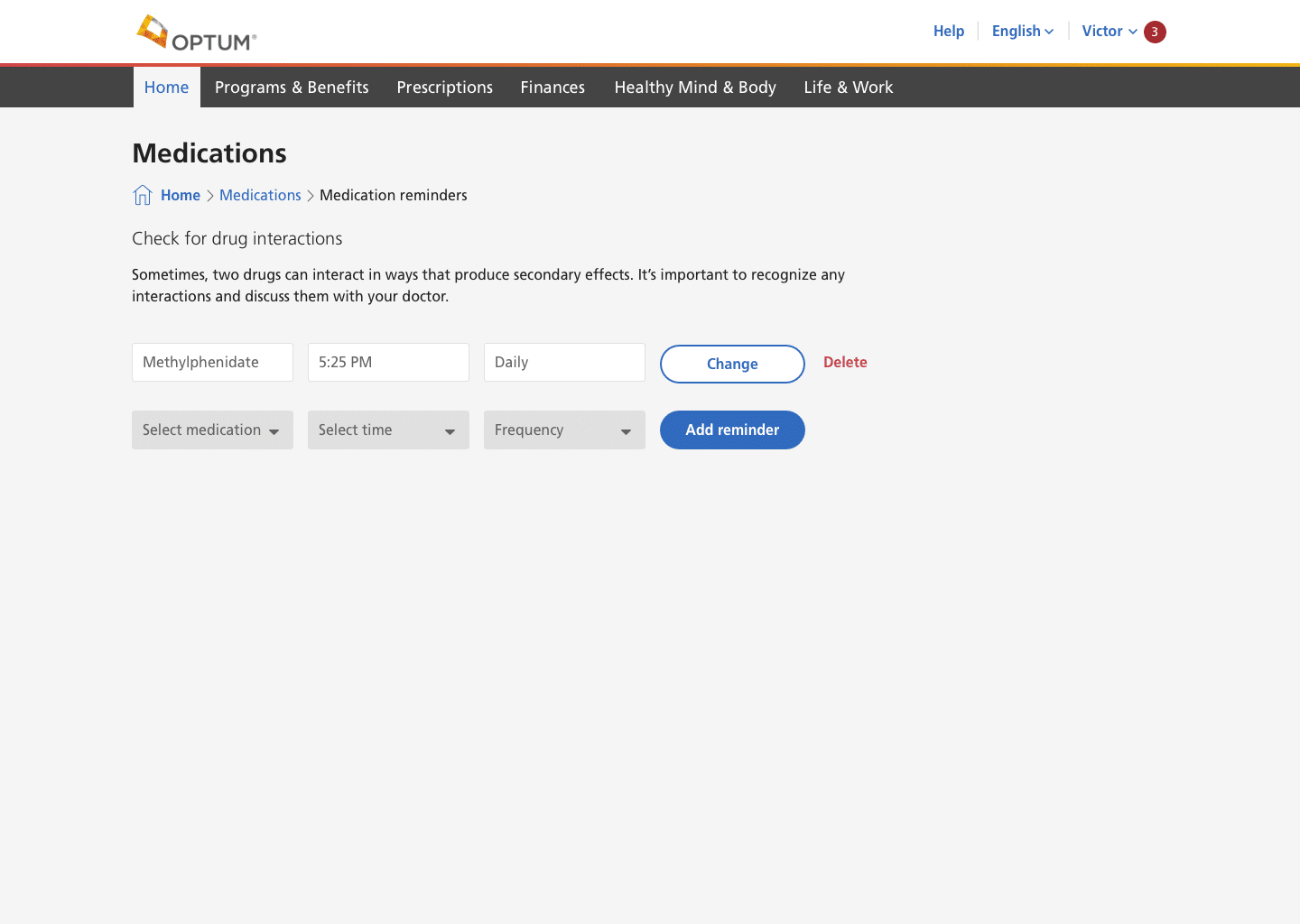Expand the Select time dropdown
Screen dimensions: 1300x924
[388, 430]
